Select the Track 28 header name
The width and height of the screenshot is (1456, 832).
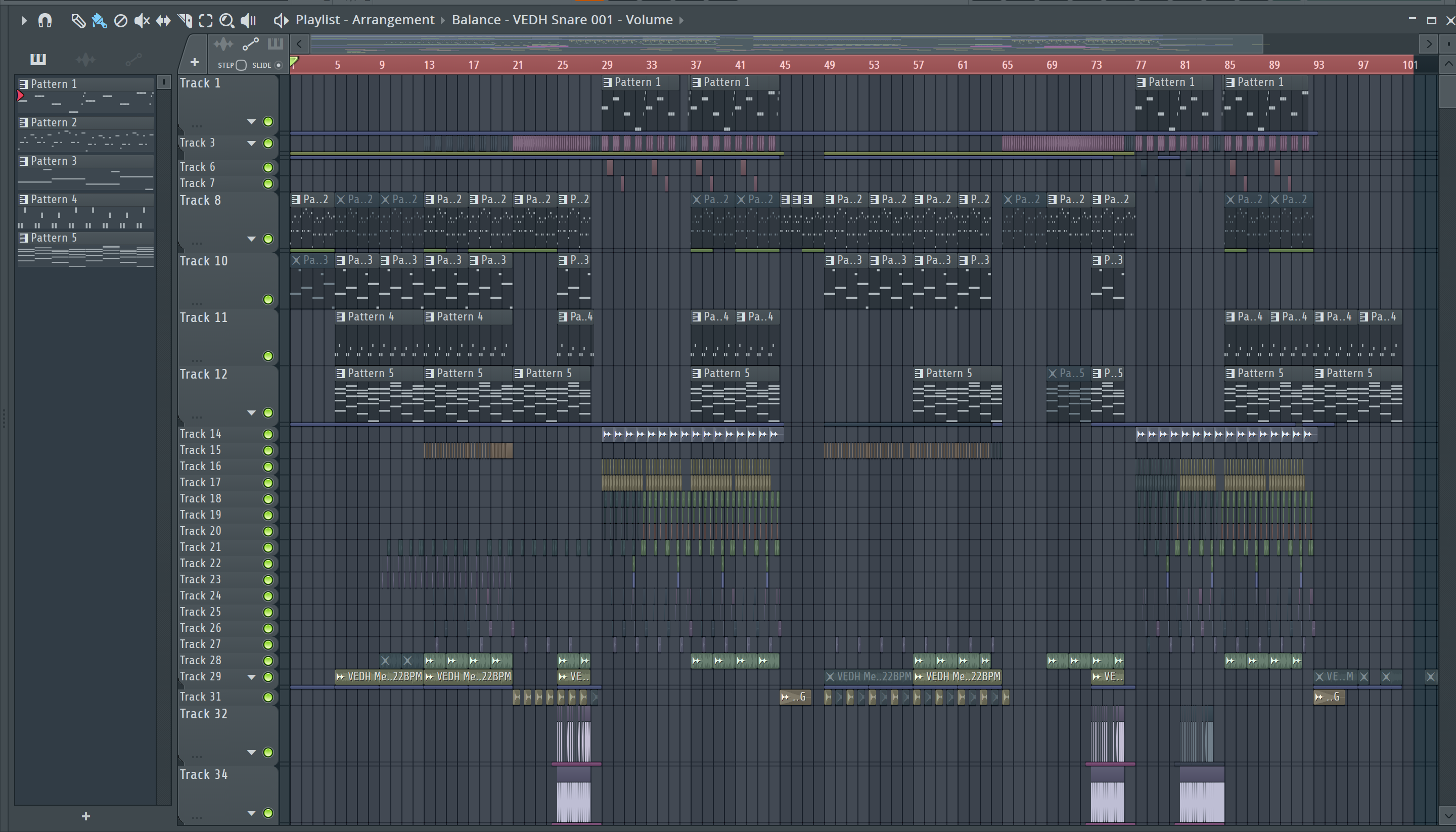(200, 661)
